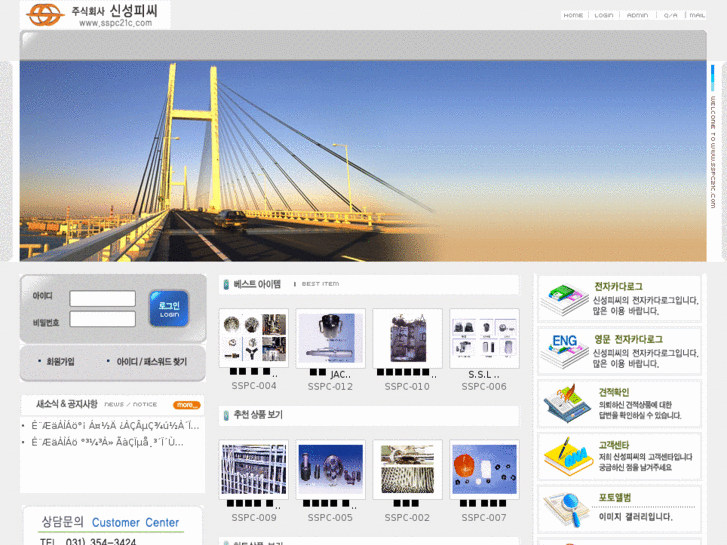Open the SSPC-007 product thumbnail
Image resolution: width=727 pixels, height=545 pixels.
pos(484,469)
